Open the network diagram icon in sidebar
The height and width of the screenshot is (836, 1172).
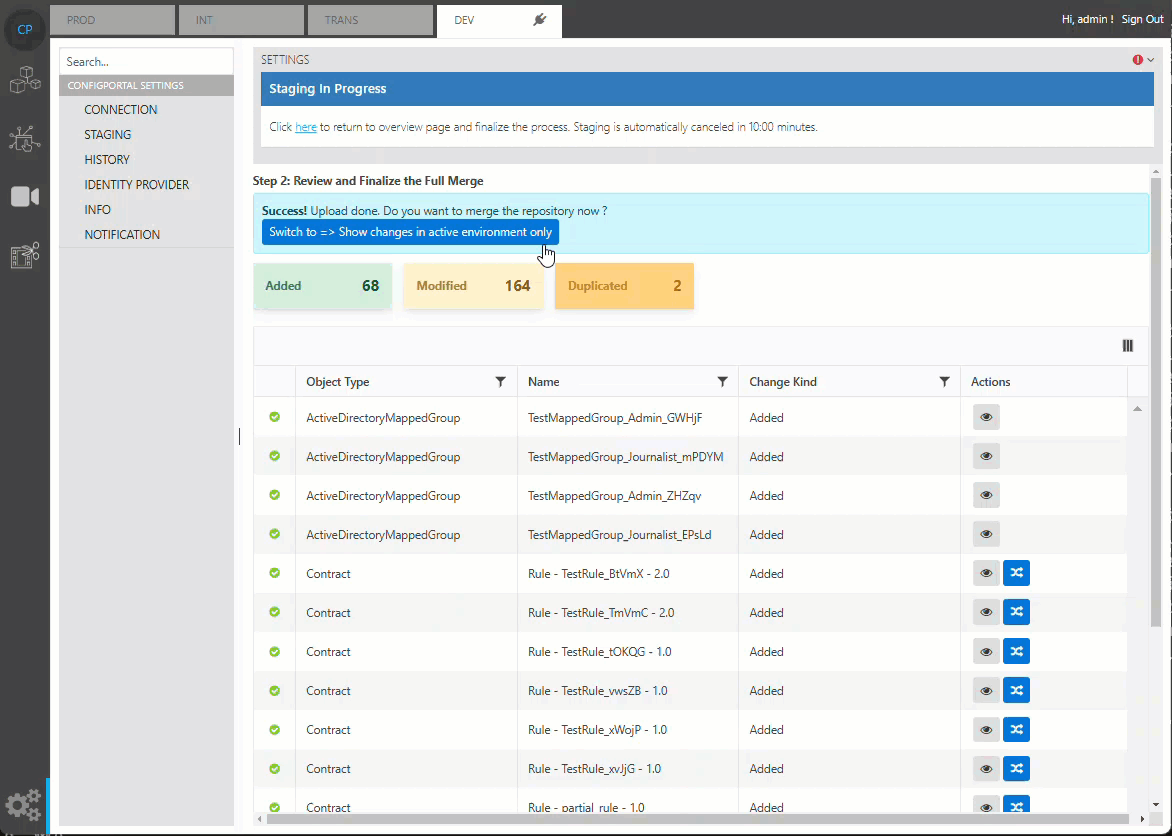(24, 139)
